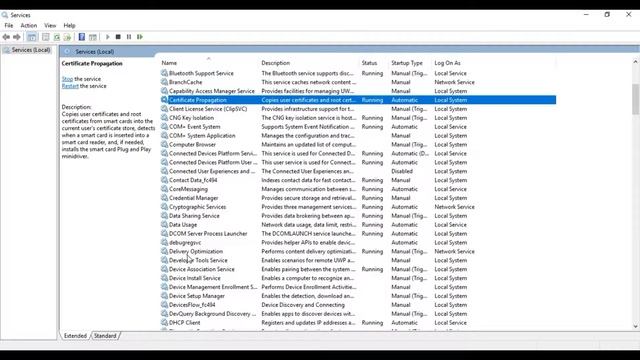Click the Services app icon in title bar
This screenshot has width=640, height=360.
click(5, 15)
